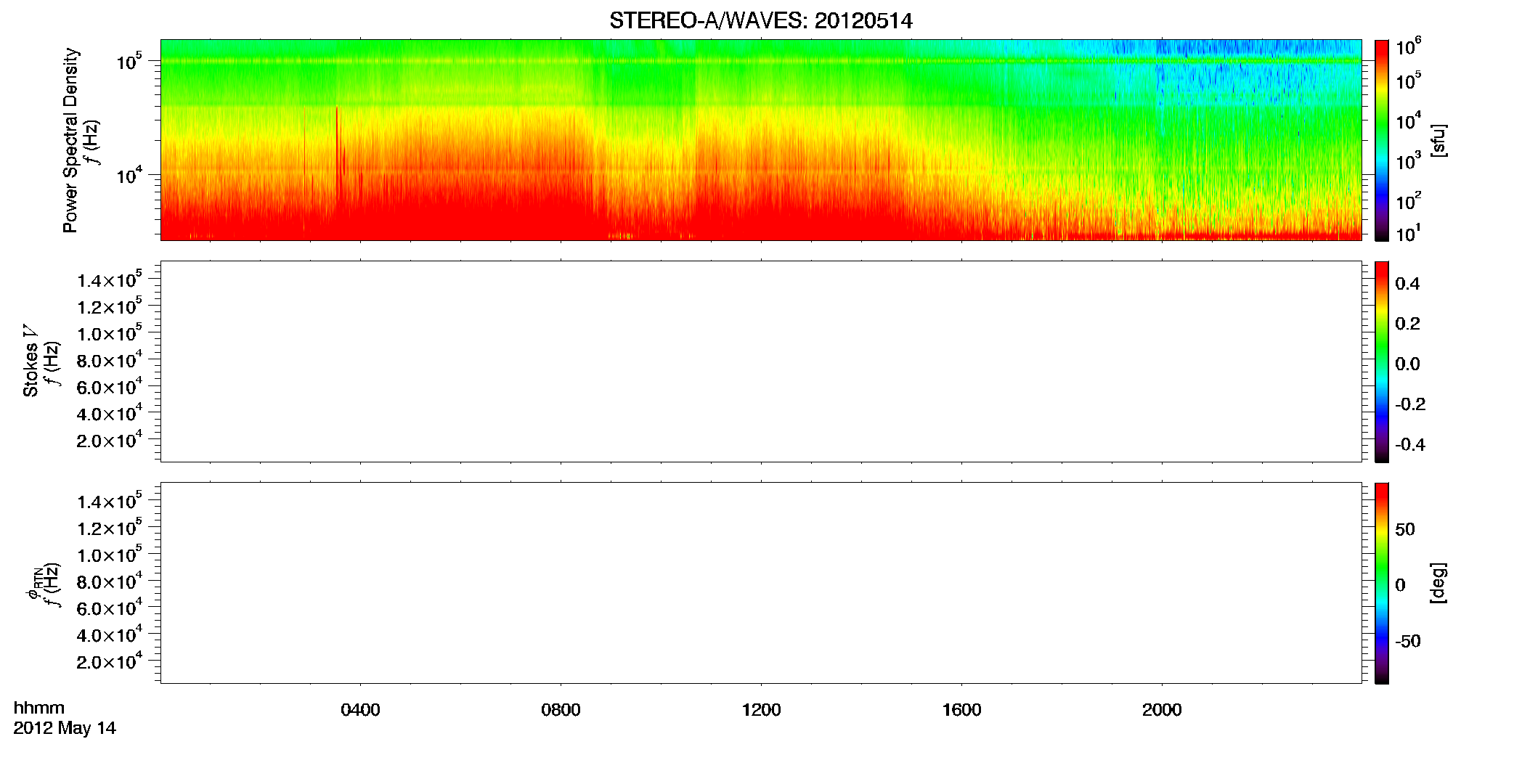Screen dimensions: 1522x784
Task: Click the Power Spectral Density axis label
Action: click(x=70, y=140)
